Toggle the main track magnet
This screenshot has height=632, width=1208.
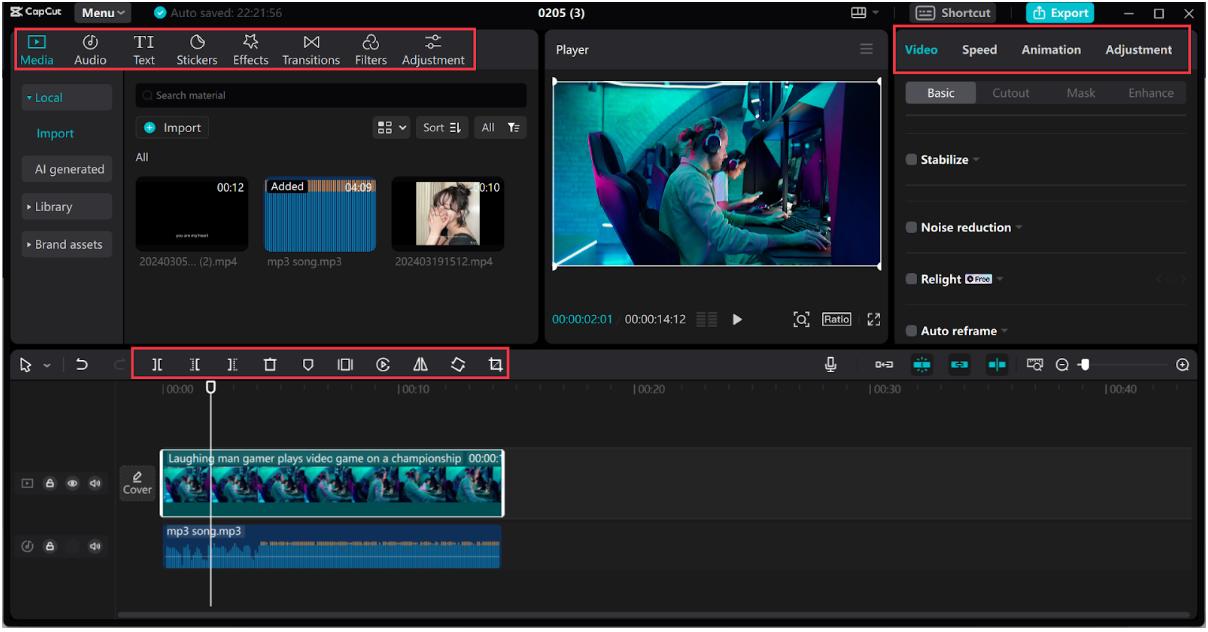884,365
